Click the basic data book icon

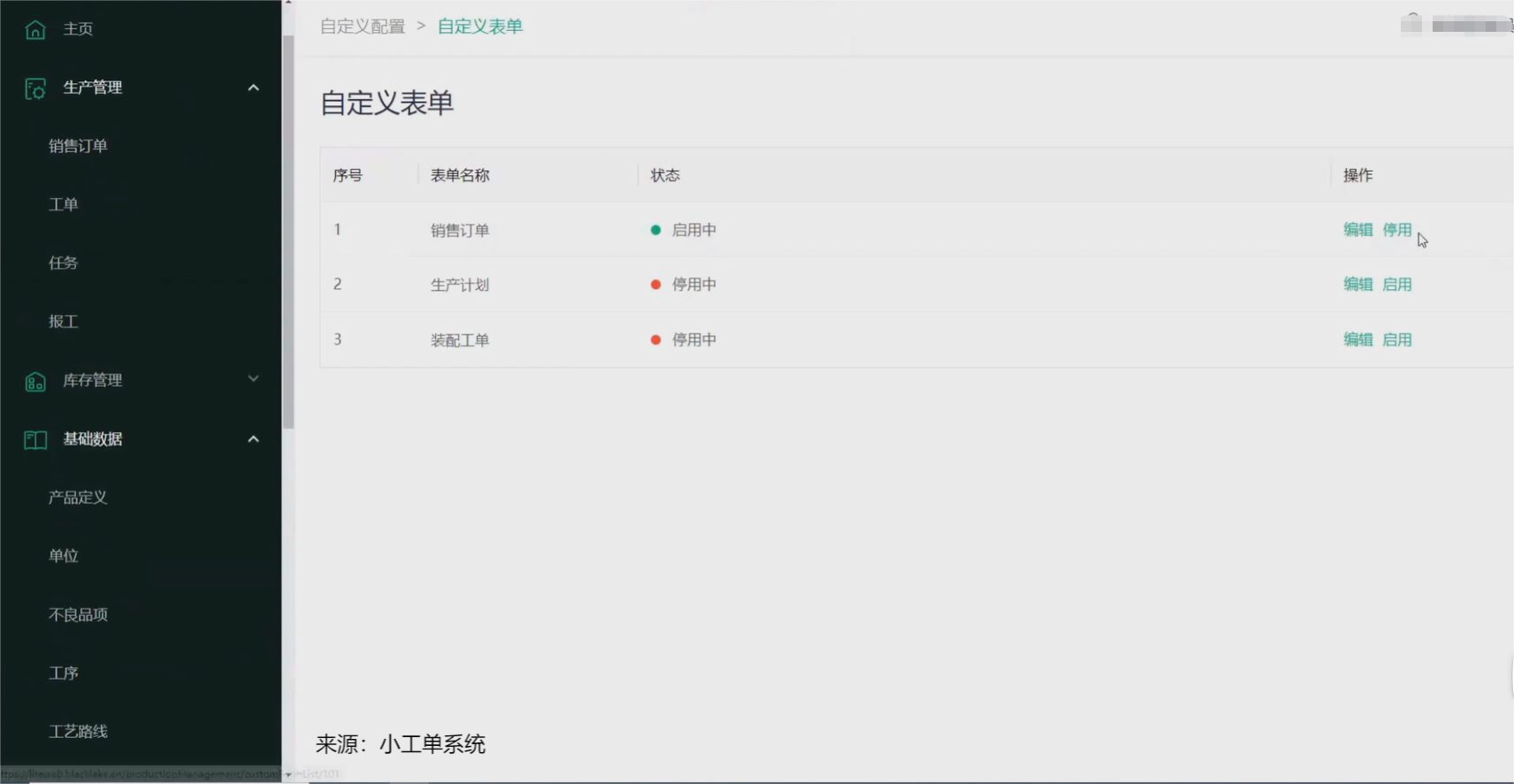(x=35, y=440)
